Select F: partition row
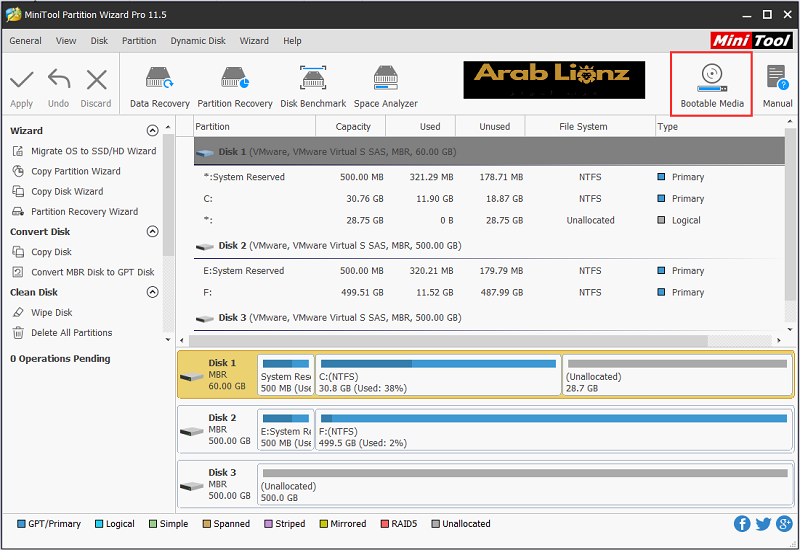Image resolution: width=800 pixels, height=550 pixels. pyautogui.click(x=489, y=292)
